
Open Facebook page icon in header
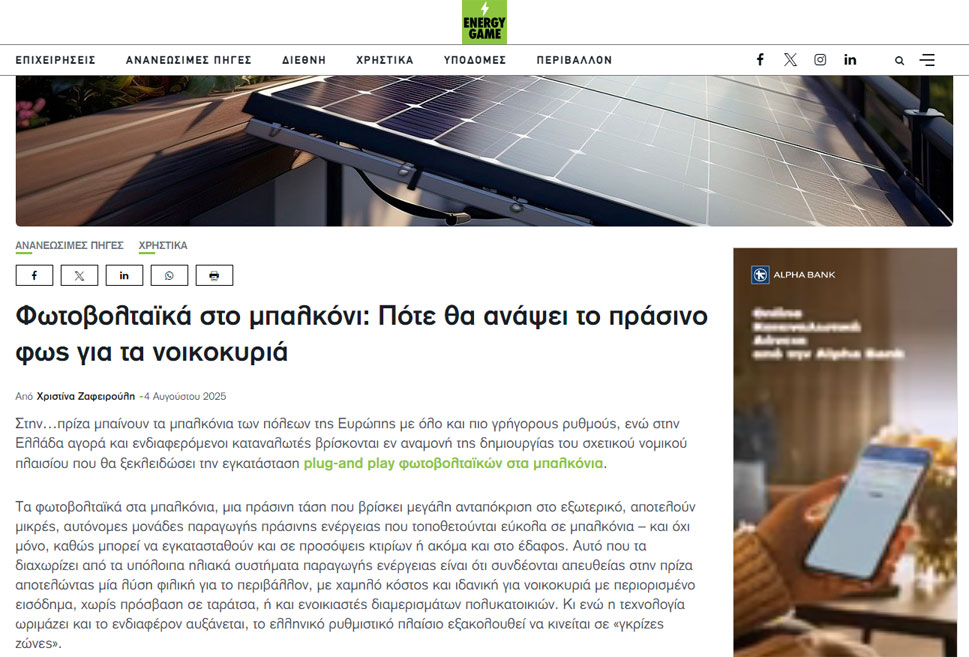click(760, 59)
